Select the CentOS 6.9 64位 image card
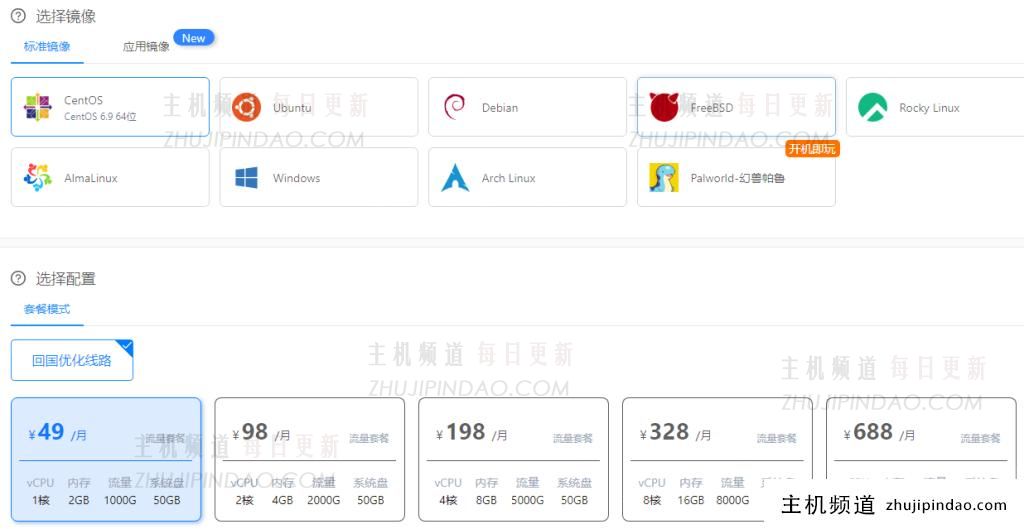 (x=110, y=107)
